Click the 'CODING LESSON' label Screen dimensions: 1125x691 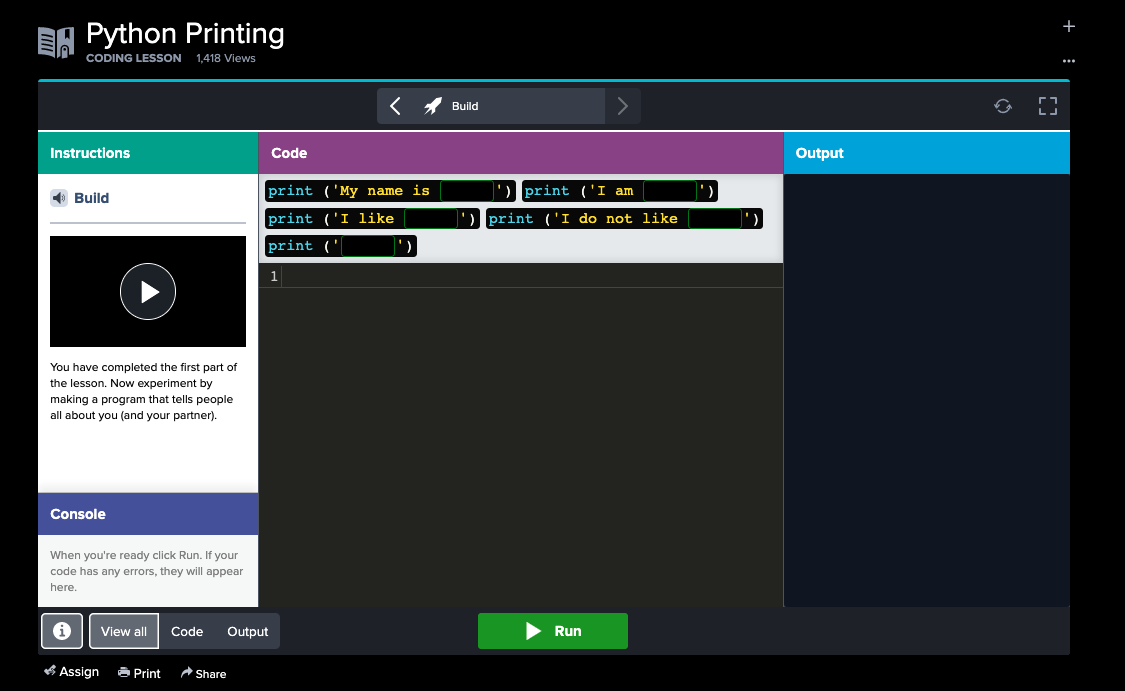tap(133, 58)
